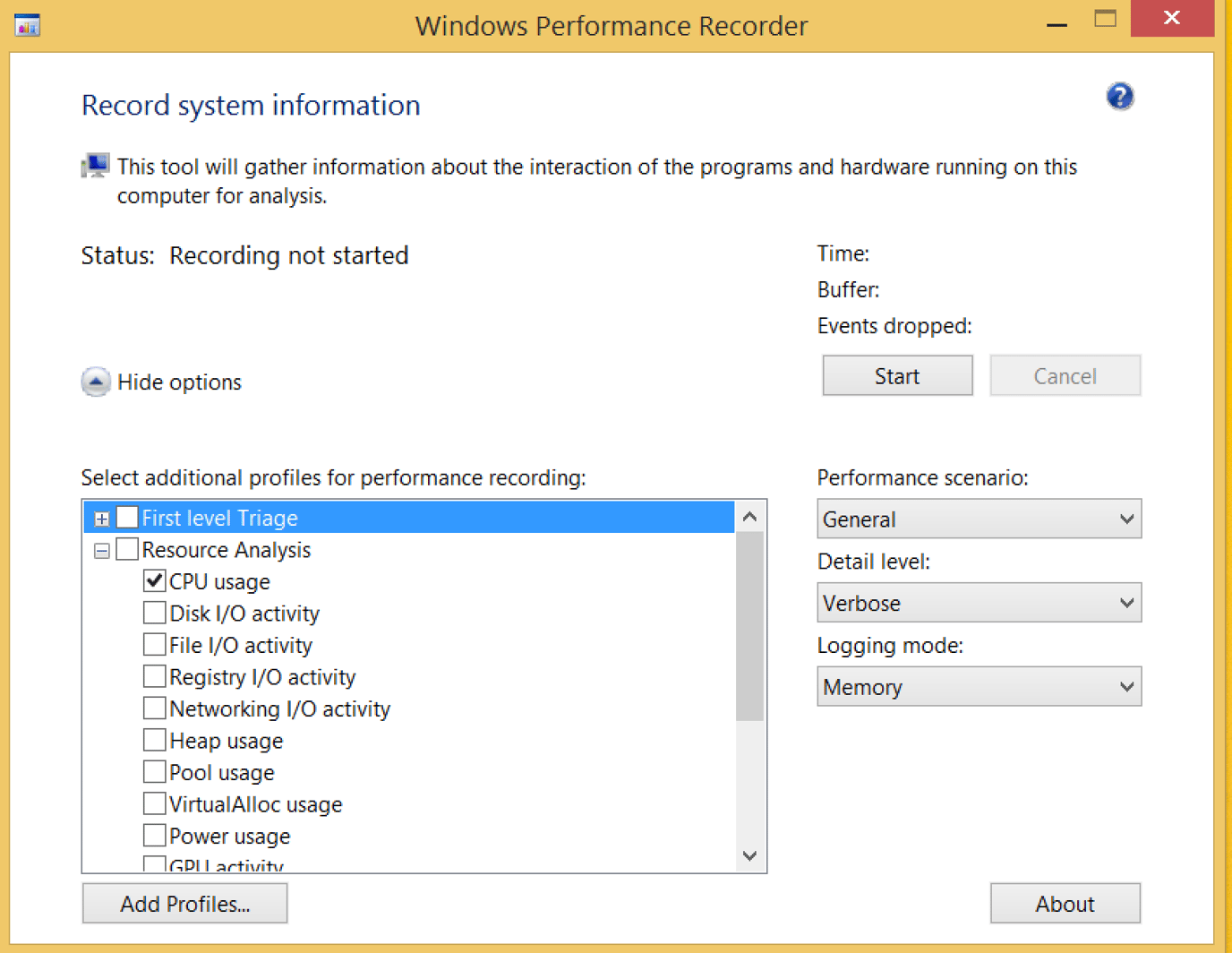Screen dimensions: 1232x953
Task: Change the Logging mode from Memory
Action: coord(979,686)
